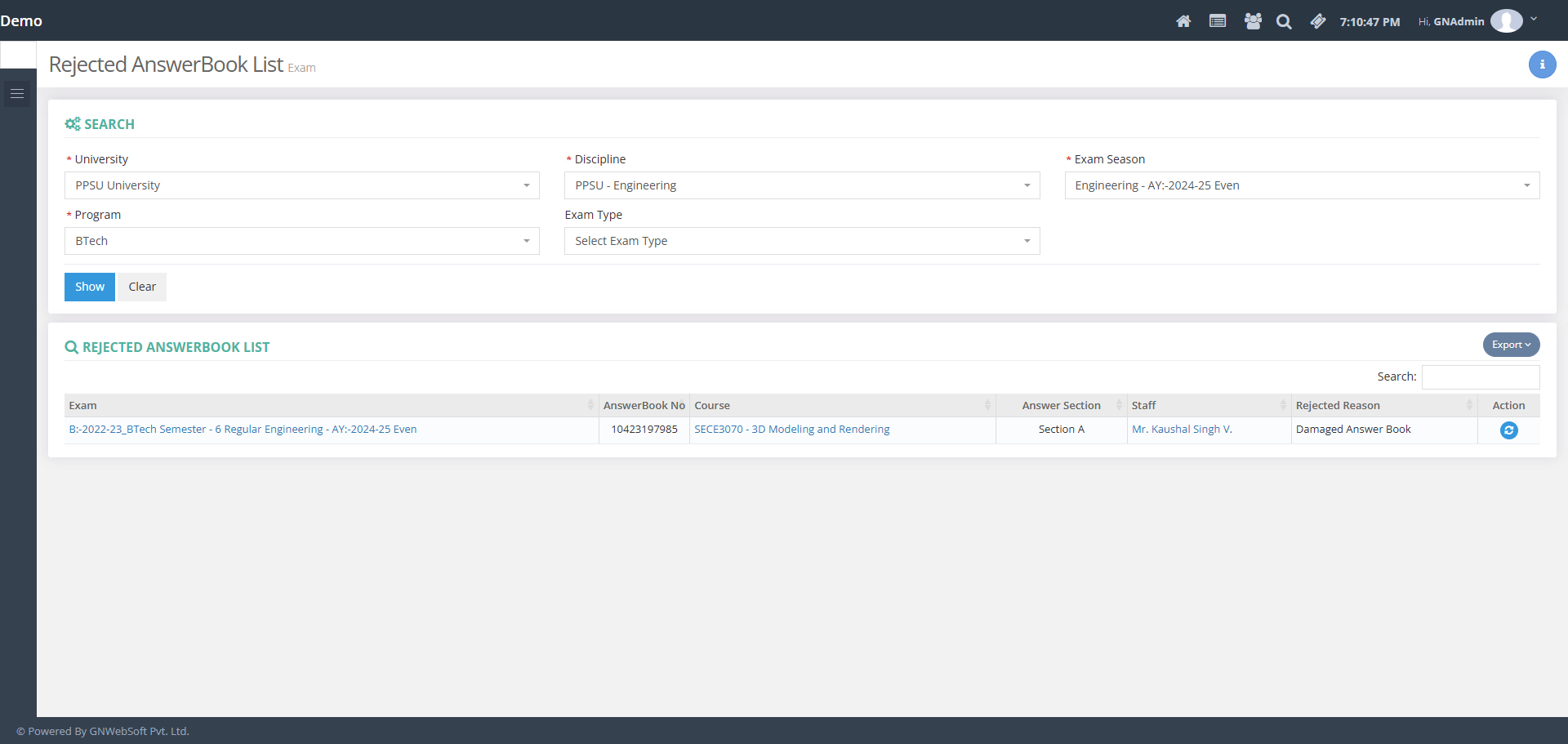Expand the Program dropdown

[301, 241]
